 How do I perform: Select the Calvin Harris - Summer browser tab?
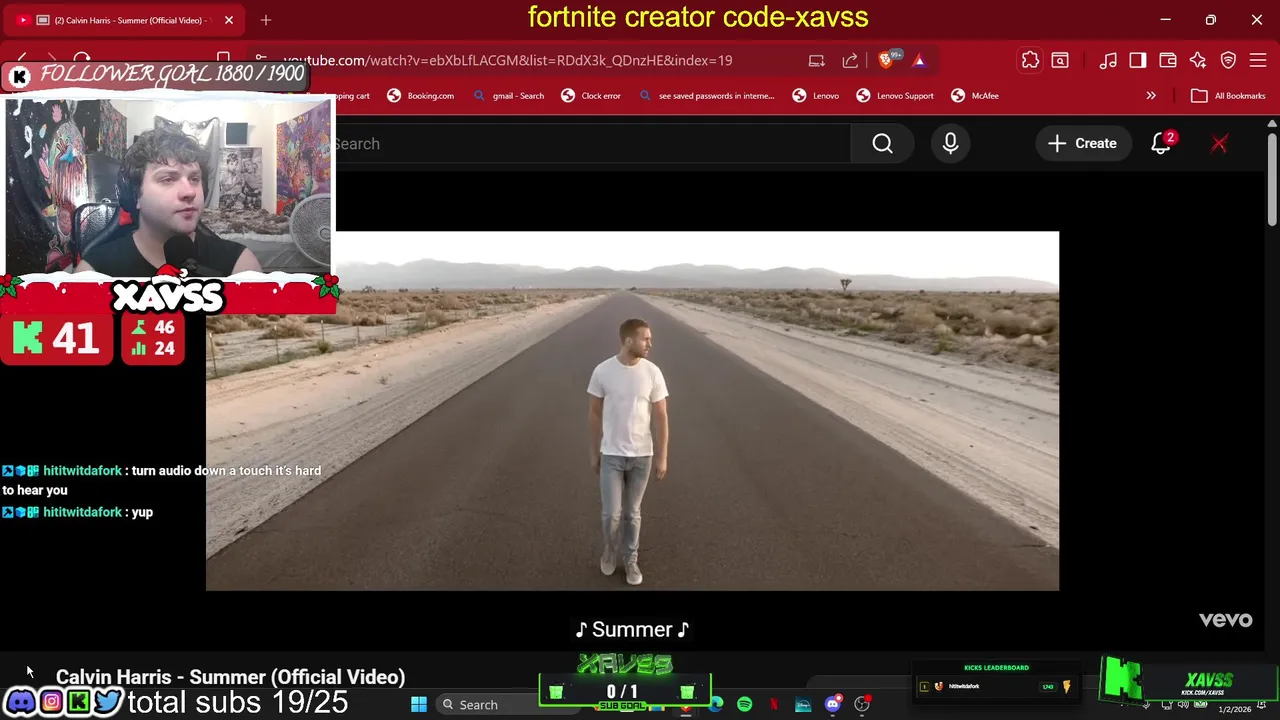(125, 20)
